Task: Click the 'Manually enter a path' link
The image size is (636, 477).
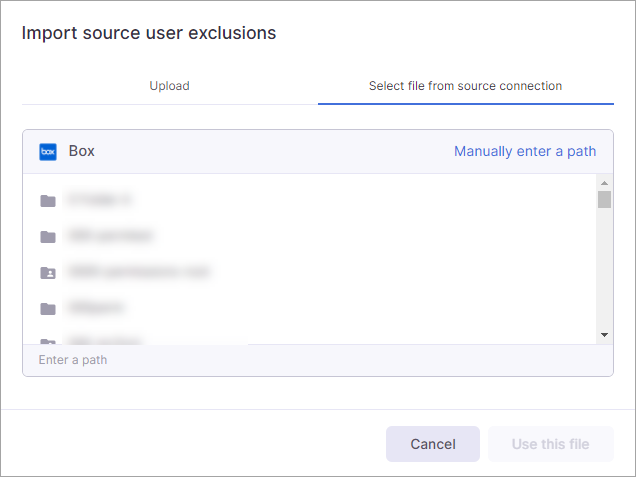Action: pyautogui.click(x=525, y=152)
